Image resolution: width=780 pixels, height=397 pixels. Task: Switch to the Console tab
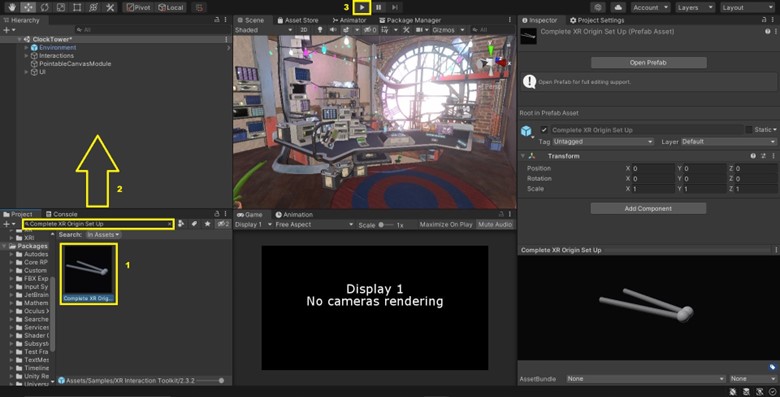point(61,214)
